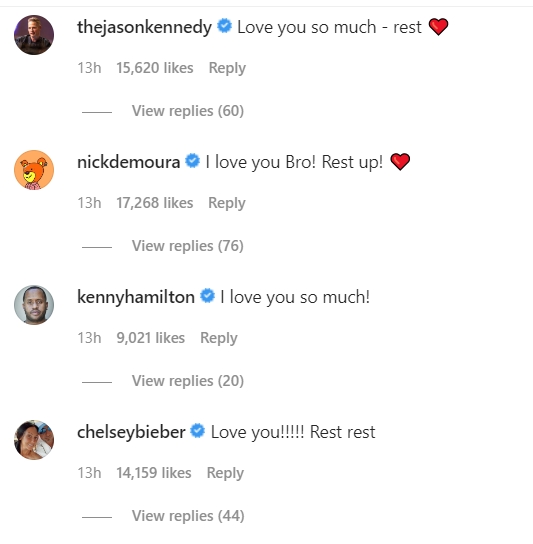533x544 pixels.
Task: Click verified badge next to kennyhamilton
Action: click(208, 296)
